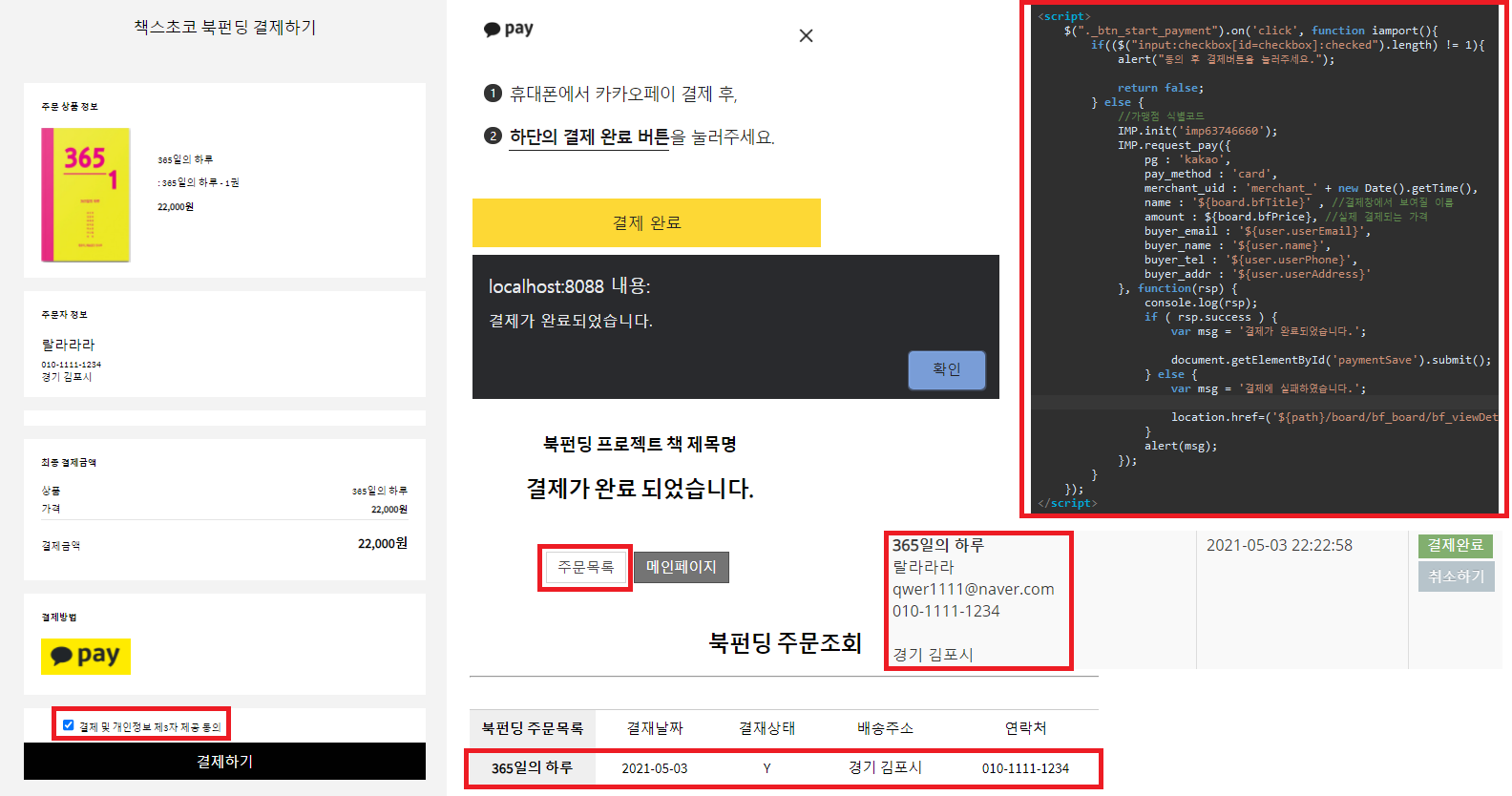Screen dimensions: 1512x796
Task: Click the 북펀딩 프로젝트 책 제목명 text
Action: point(640,444)
